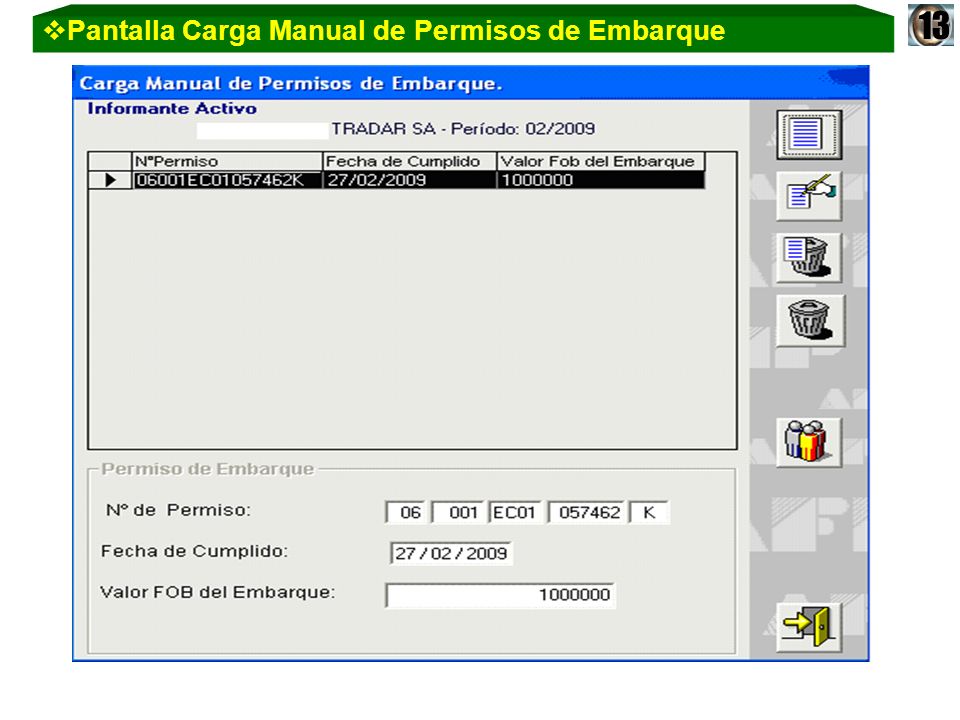Click the delete record trash-with-document icon
The height and width of the screenshot is (720, 960).
809,258
